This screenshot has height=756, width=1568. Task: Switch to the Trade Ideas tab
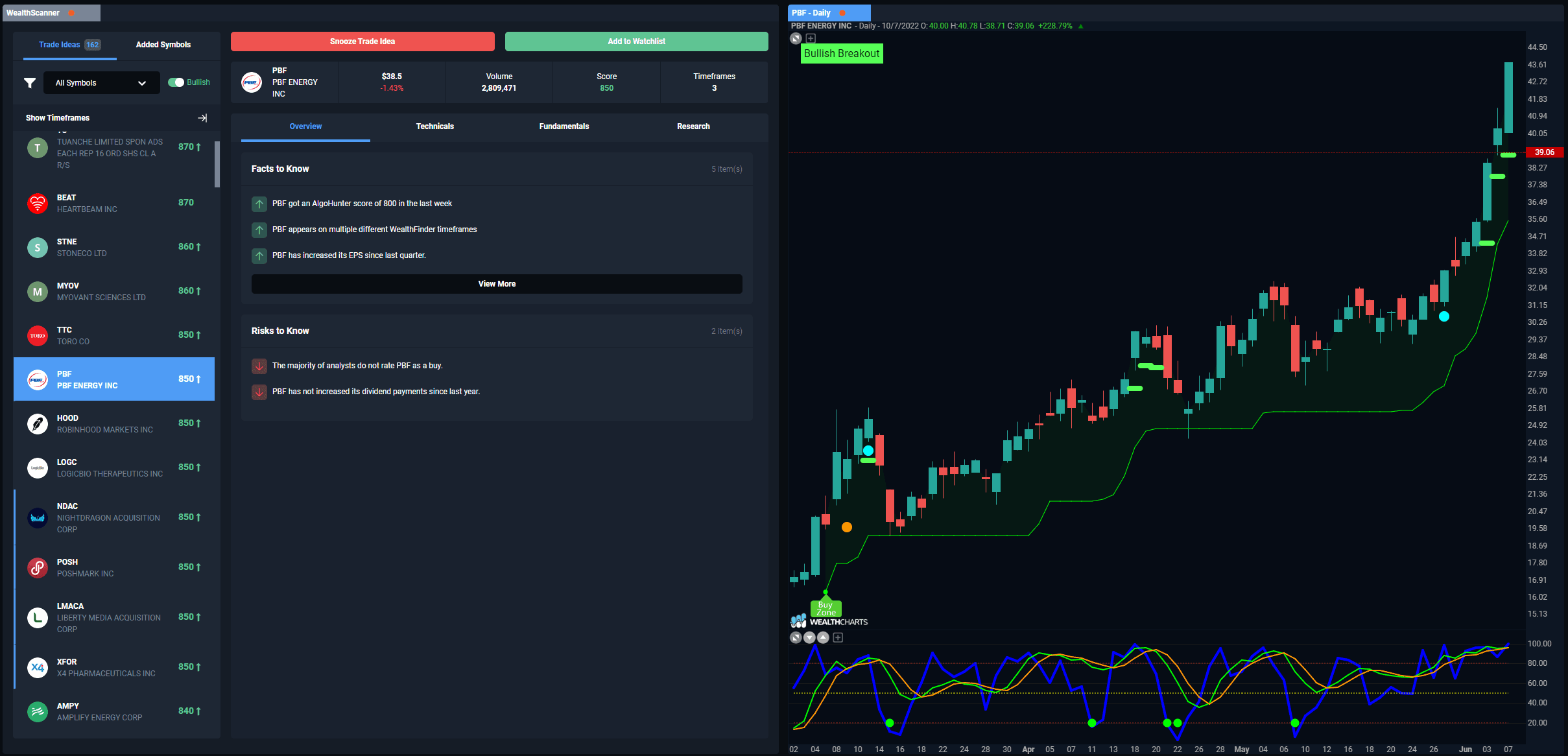(x=69, y=45)
